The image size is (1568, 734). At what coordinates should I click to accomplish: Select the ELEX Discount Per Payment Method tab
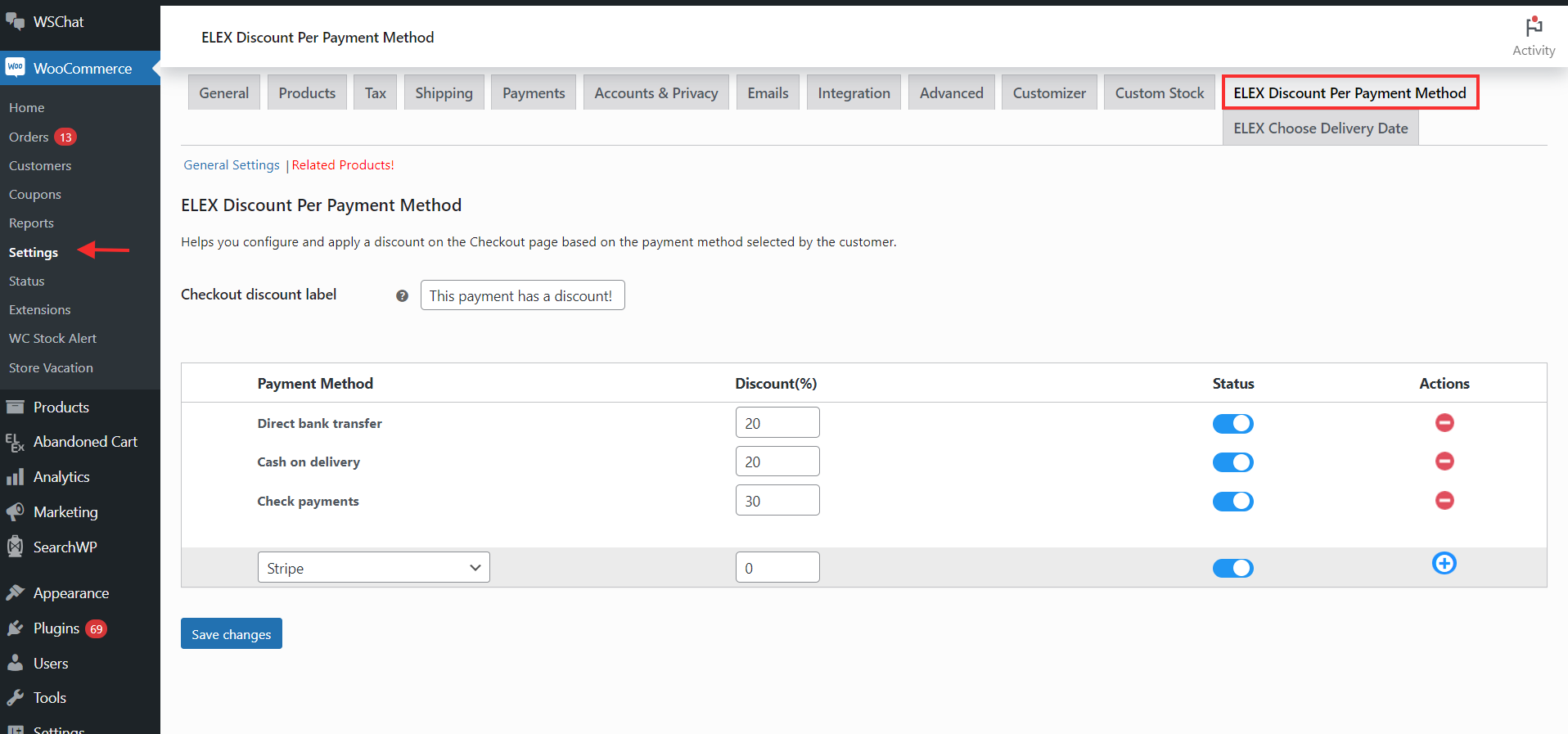coord(1350,92)
